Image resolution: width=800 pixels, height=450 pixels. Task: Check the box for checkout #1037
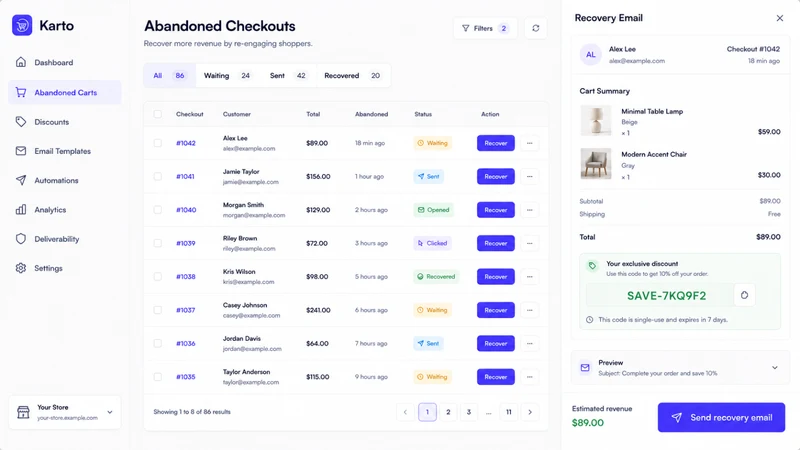[x=158, y=310]
